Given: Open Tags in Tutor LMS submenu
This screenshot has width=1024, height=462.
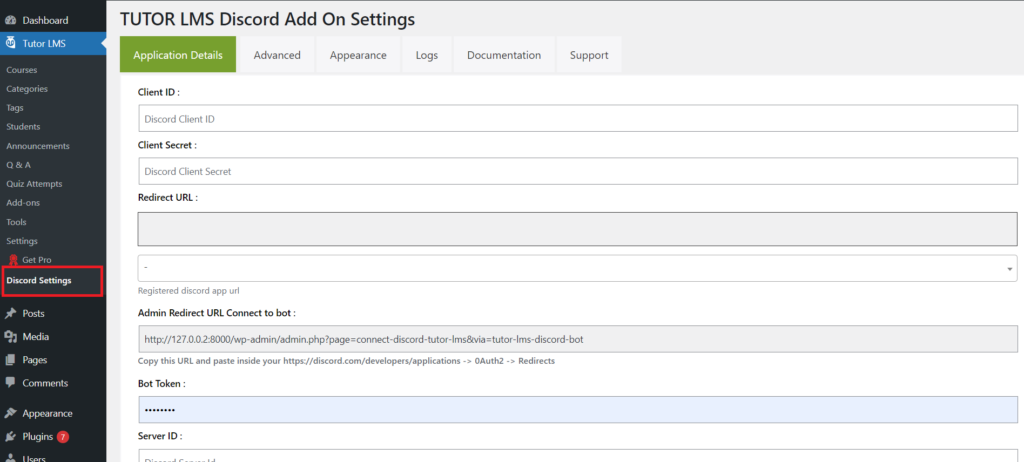Looking at the screenshot, I should point(15,108).
